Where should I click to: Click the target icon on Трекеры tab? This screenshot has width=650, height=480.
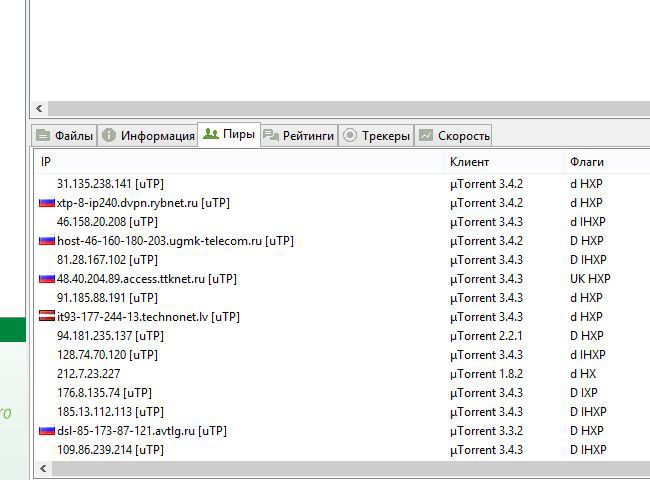pos(350,135)
